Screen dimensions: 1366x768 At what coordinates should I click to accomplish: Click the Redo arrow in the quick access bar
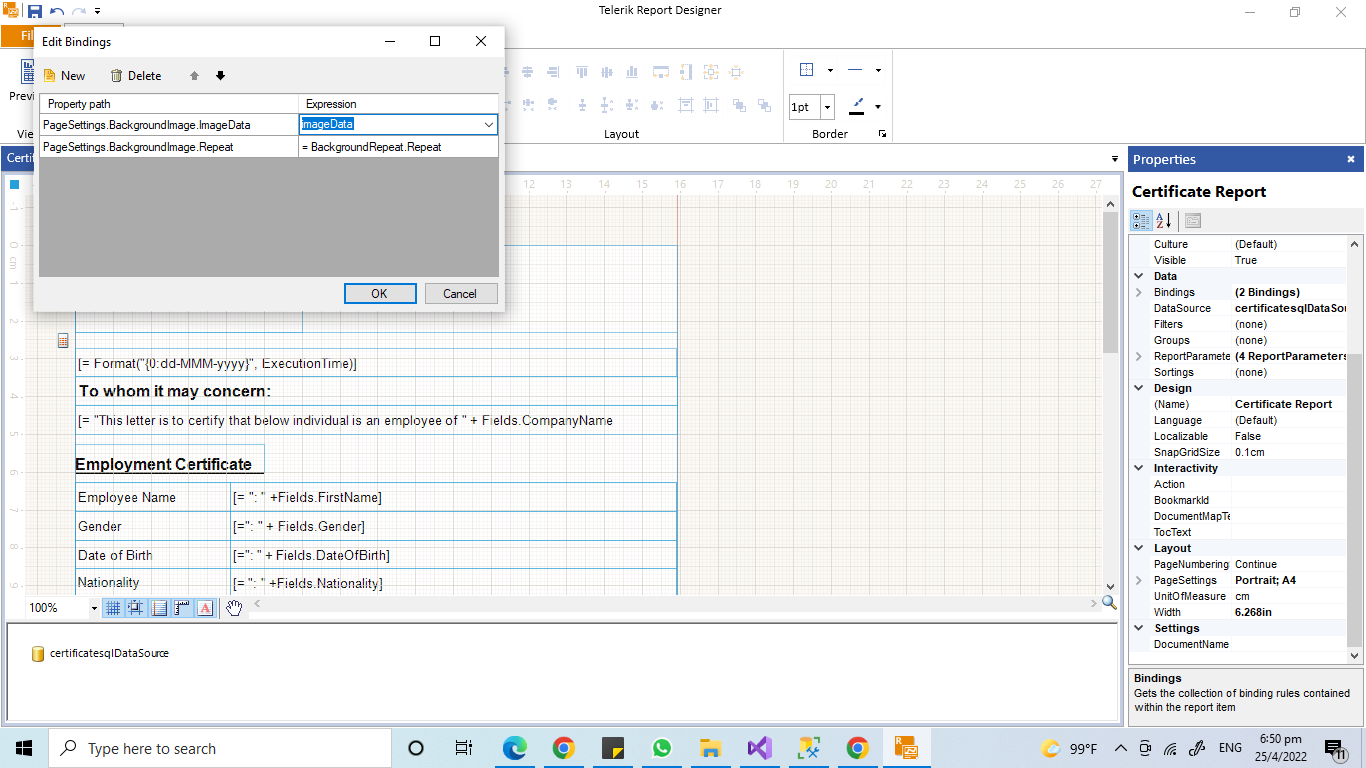(x=79, y=11)
